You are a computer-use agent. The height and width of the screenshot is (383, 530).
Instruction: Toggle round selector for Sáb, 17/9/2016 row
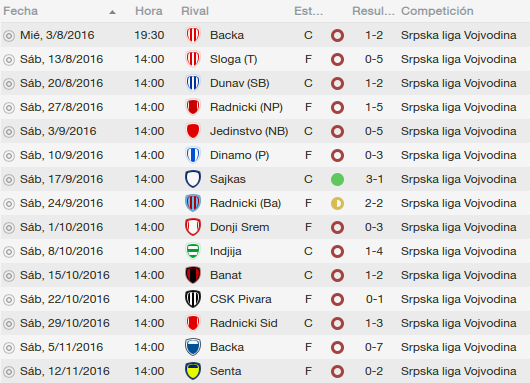click(x=9, y=179)
